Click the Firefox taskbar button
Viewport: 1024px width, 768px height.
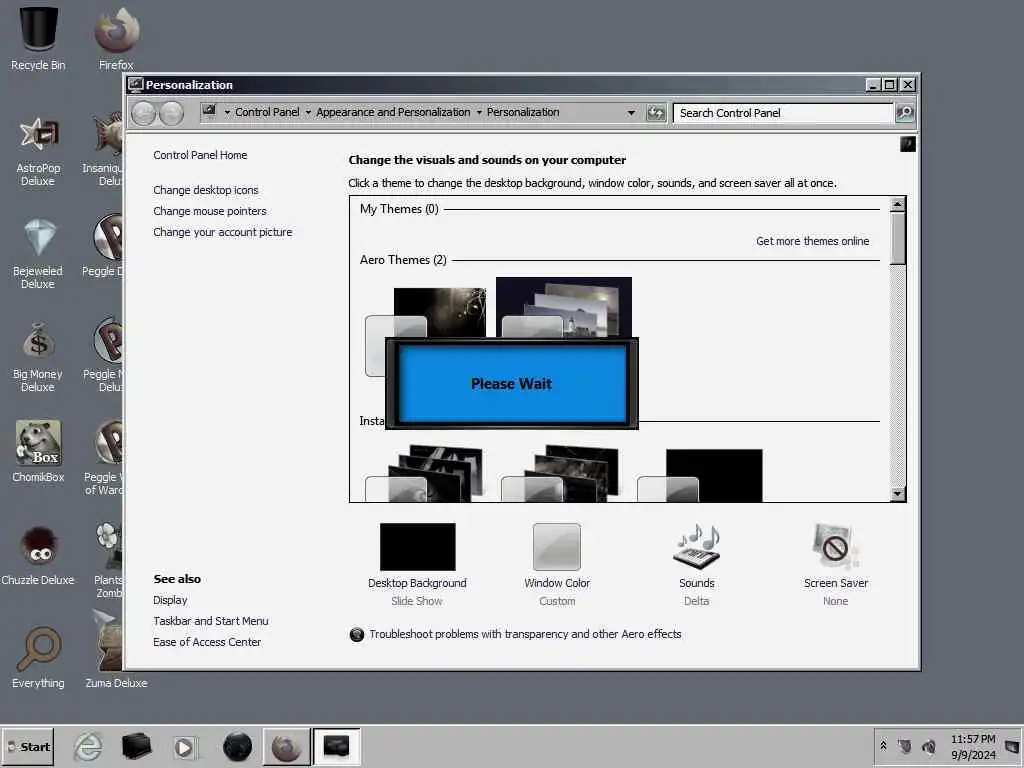tap(287, 747)
